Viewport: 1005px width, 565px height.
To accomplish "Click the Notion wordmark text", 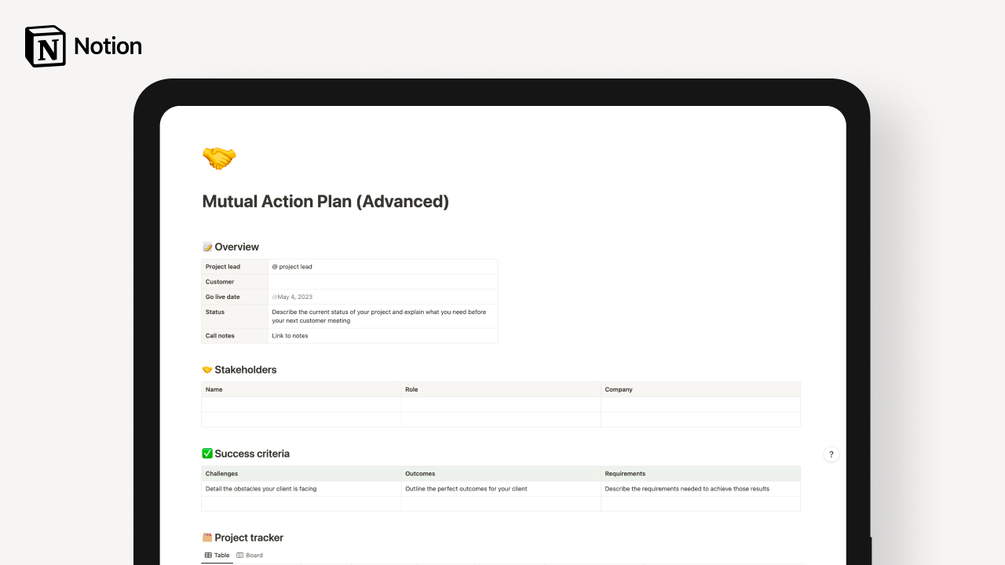I will (x=108, y=46).
